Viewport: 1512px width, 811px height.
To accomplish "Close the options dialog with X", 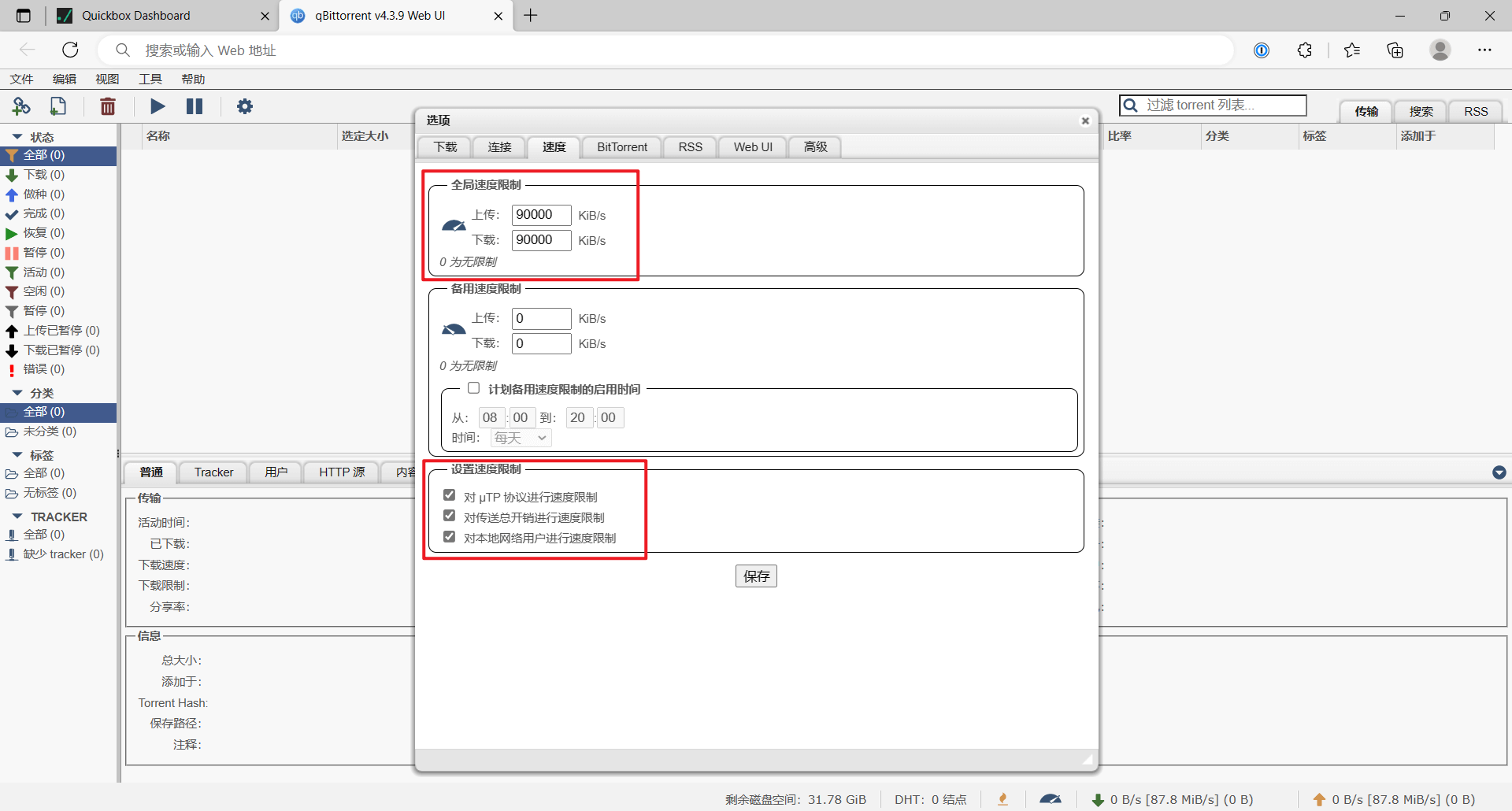I will (1085, 120).
